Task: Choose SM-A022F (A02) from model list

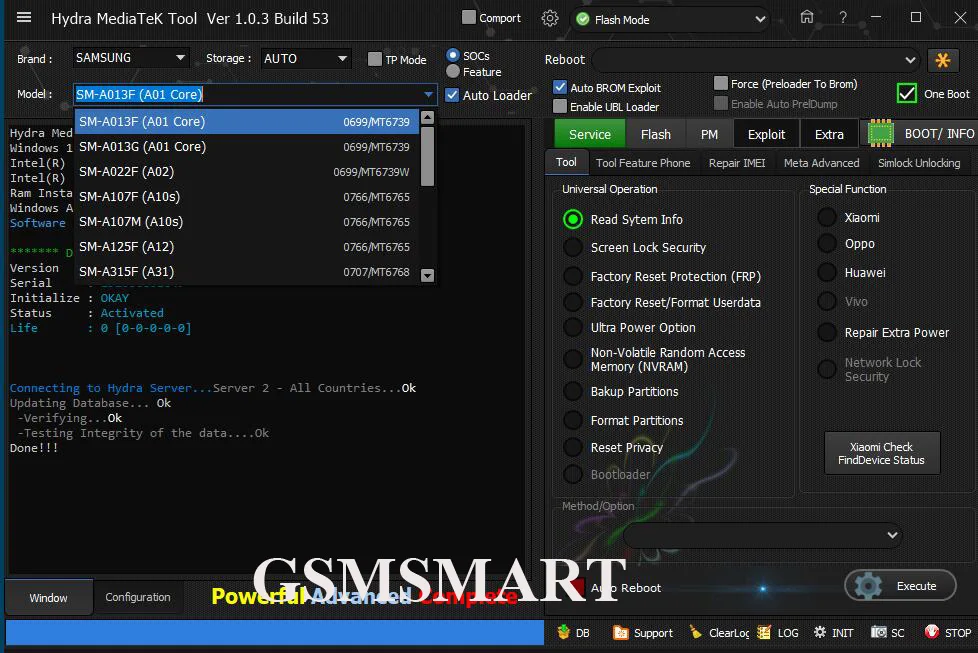Action: (x=246, y=172)
